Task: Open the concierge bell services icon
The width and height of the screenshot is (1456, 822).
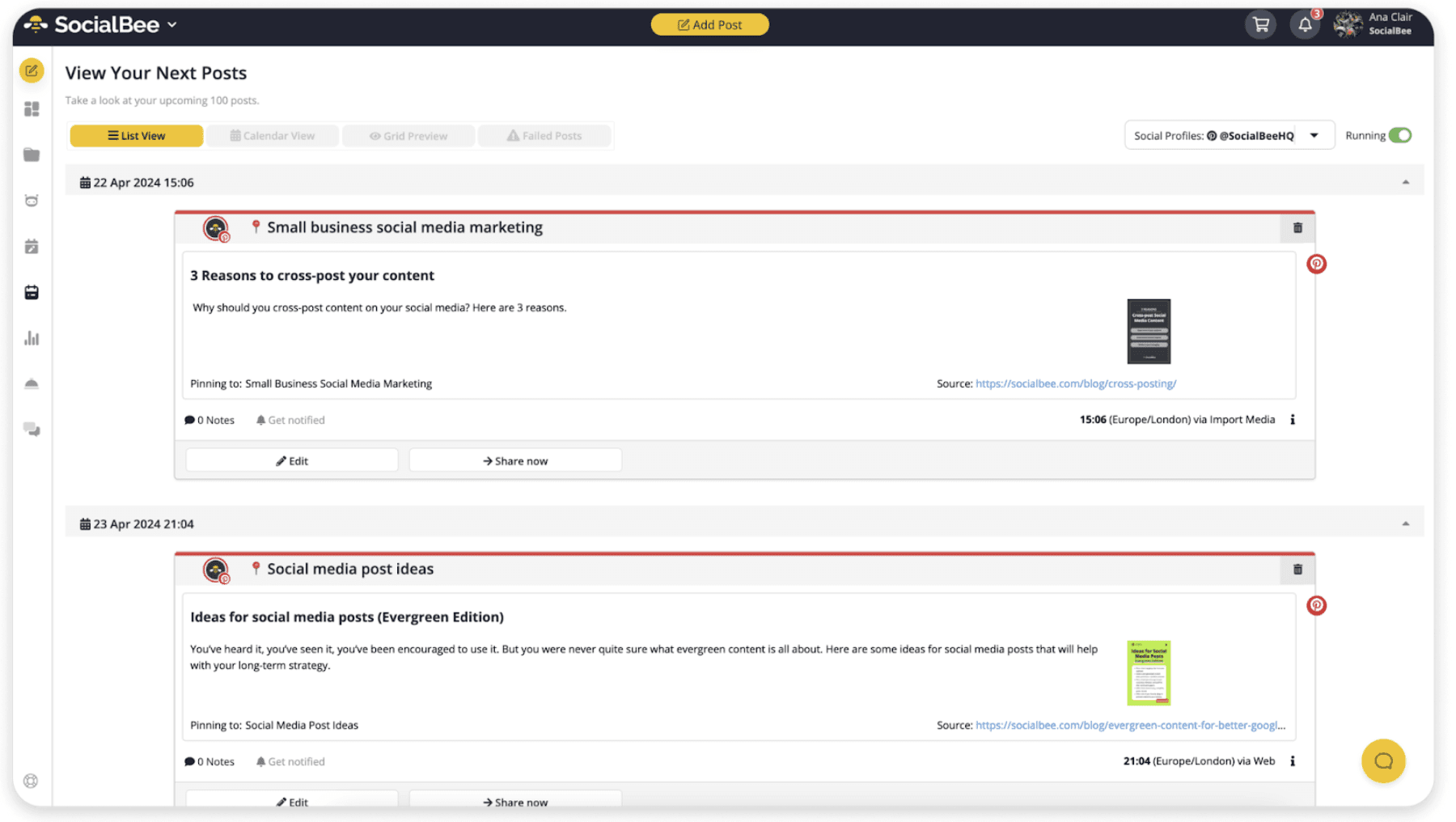Action: 31,383
